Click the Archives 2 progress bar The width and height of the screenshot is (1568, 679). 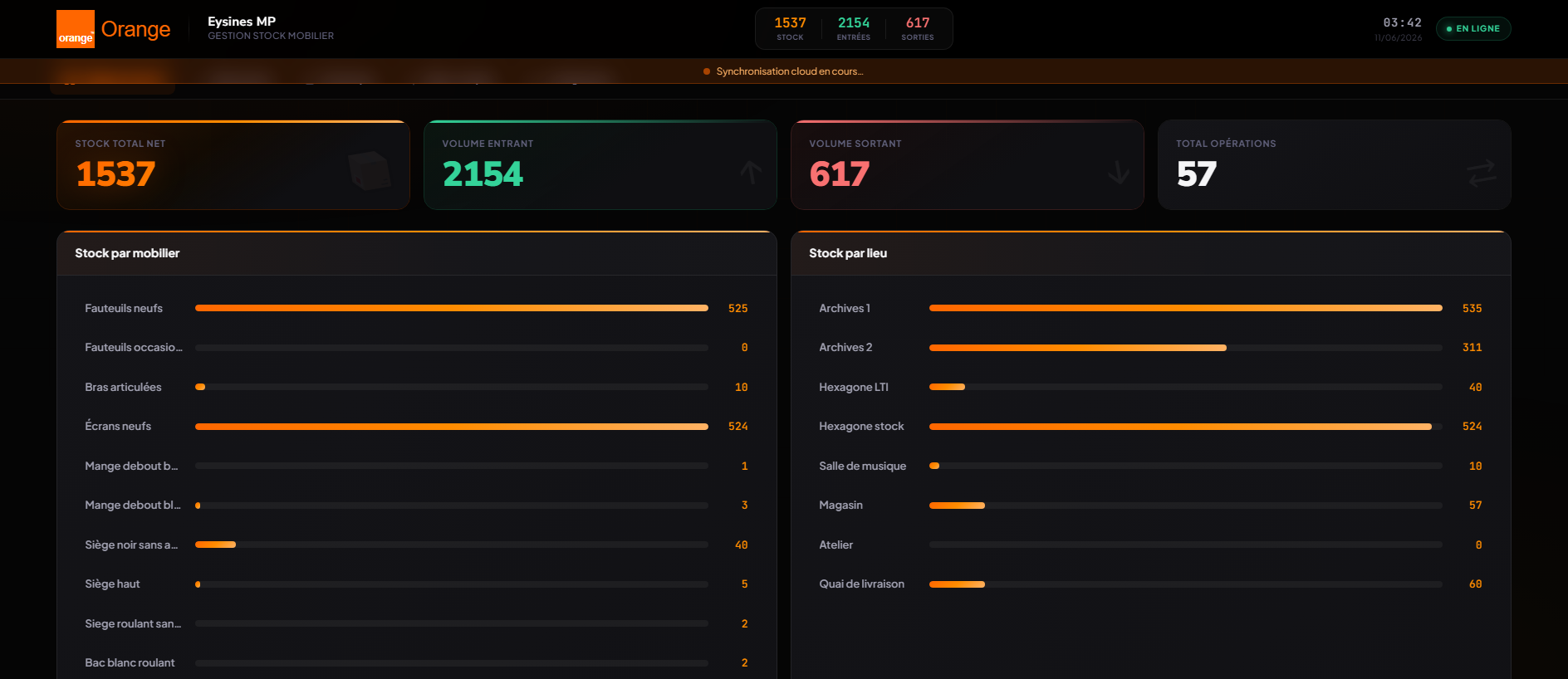(1186, 348)
